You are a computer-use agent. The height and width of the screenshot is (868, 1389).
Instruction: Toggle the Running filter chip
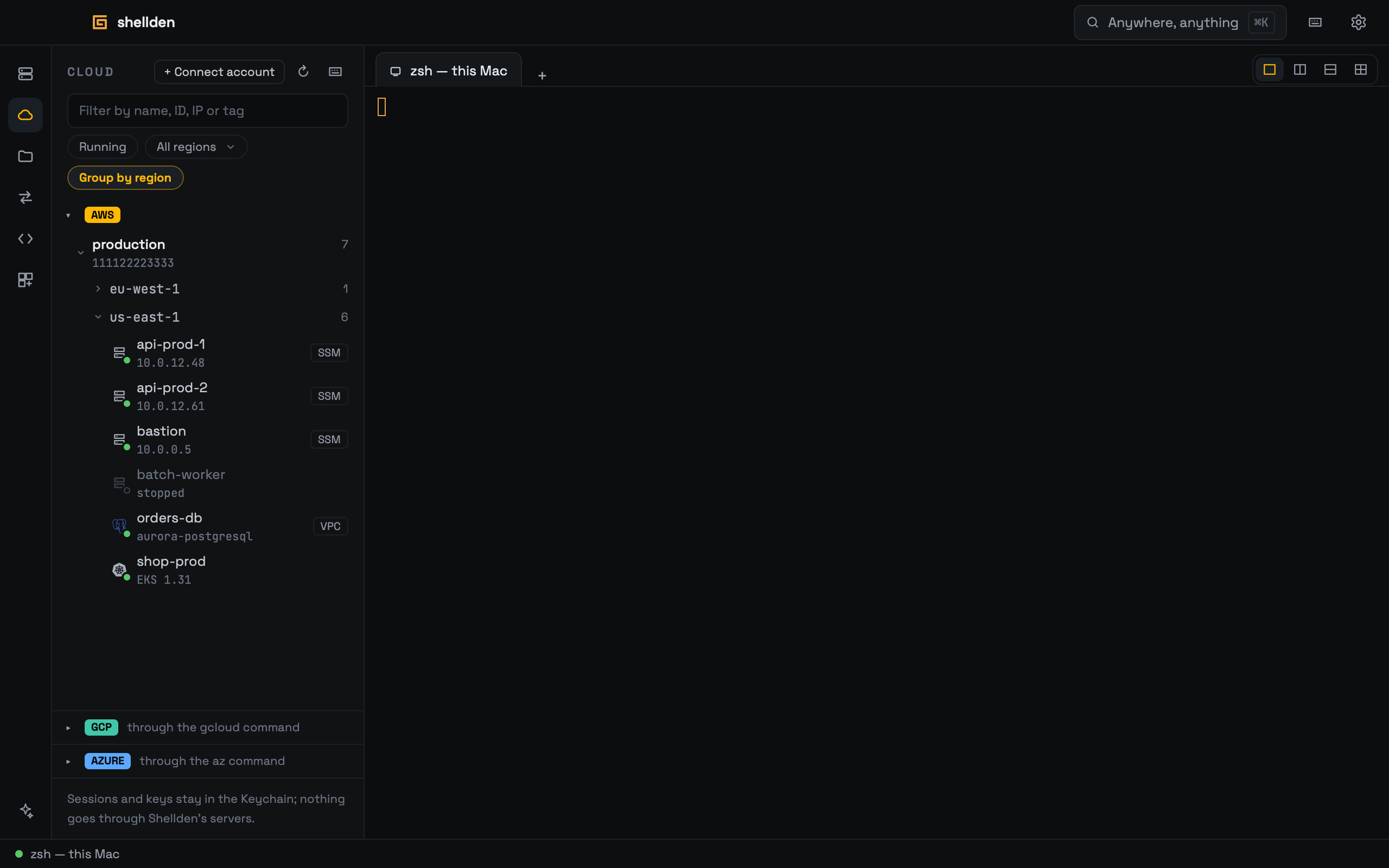pyautogui.click(x=103, y=147)
